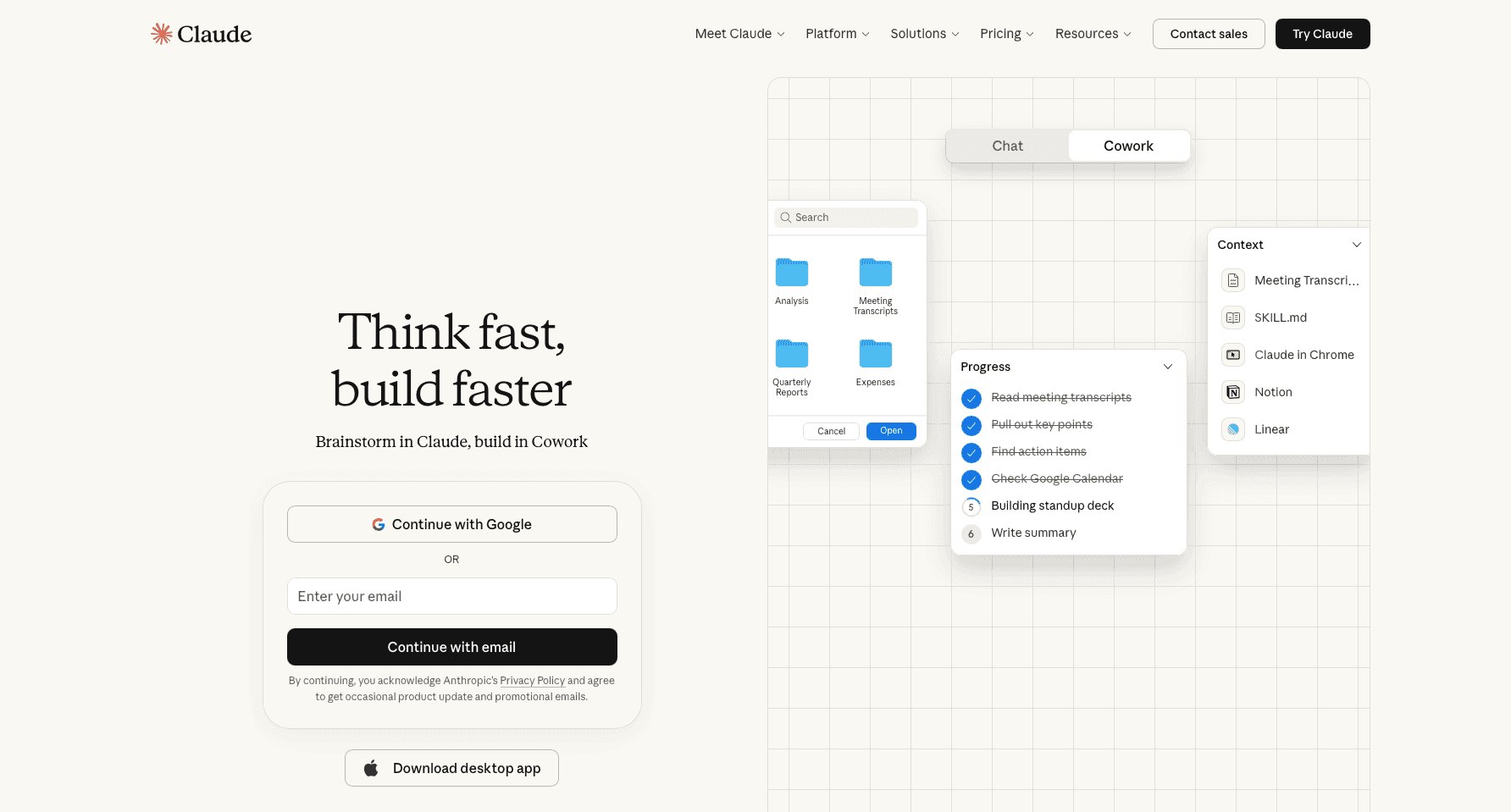
Task: Select the Cowork tab
Action: click(x=1128, y=146)
